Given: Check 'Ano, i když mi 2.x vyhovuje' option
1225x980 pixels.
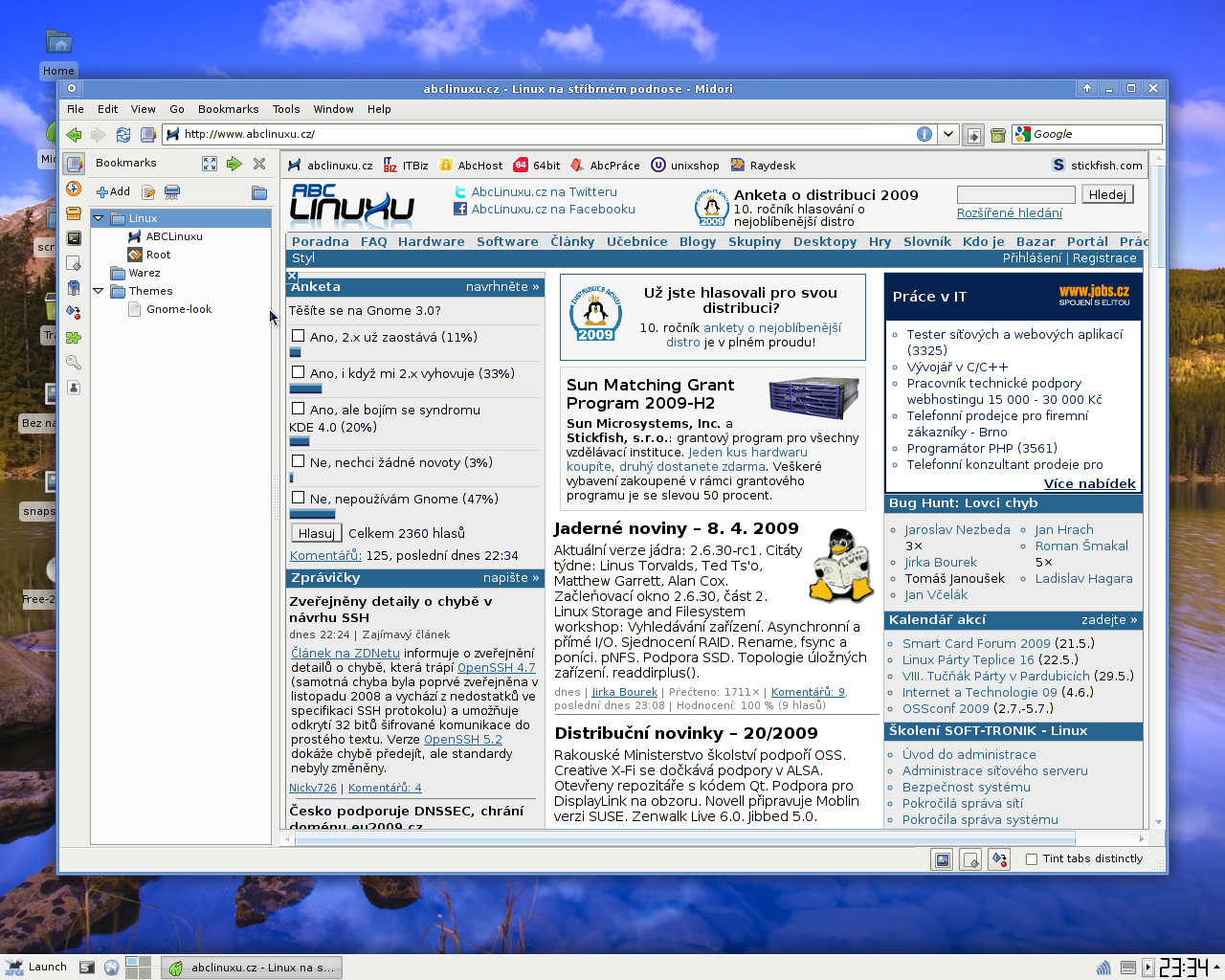Looking at the screenshot, I should pyautogui.click(x=299, y=372).
